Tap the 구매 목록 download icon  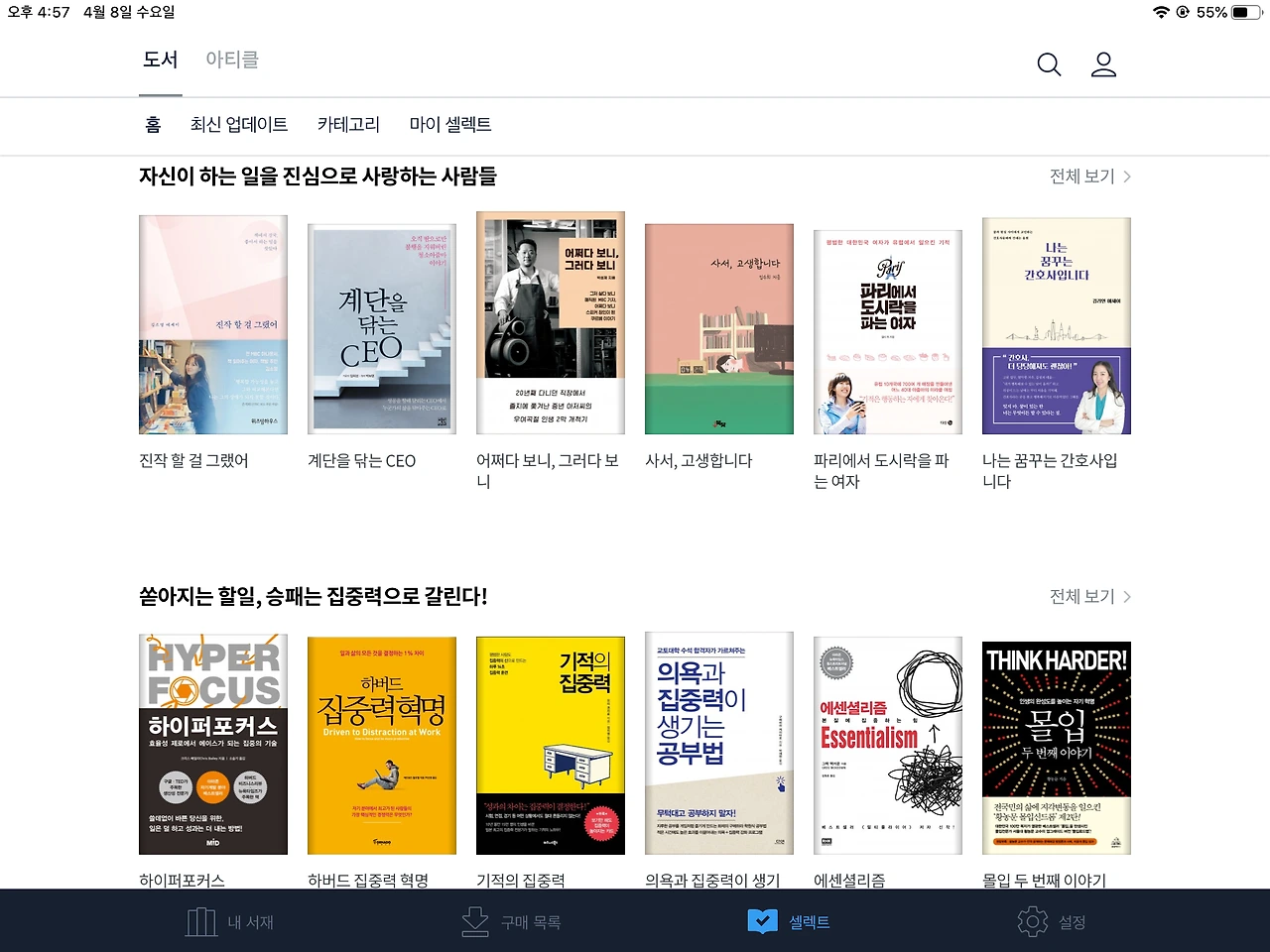pyautogui.click(x=475, y=922)
